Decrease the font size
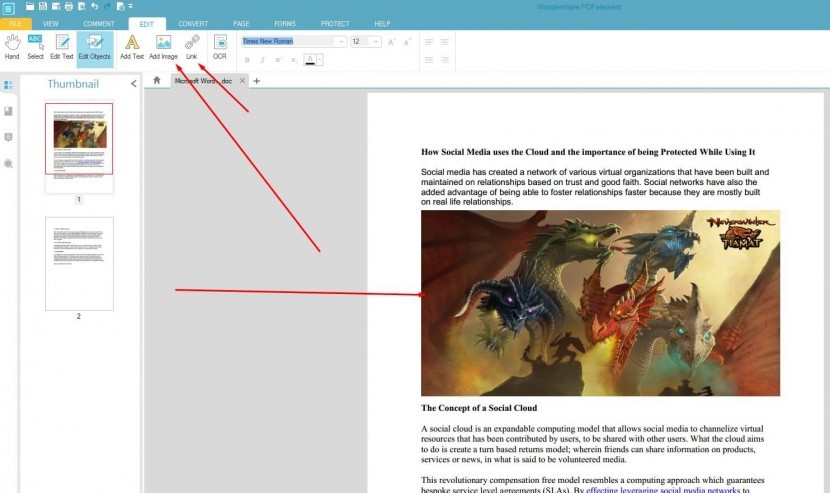This screenshot has height=493, width=830. (x=407, y=42)
